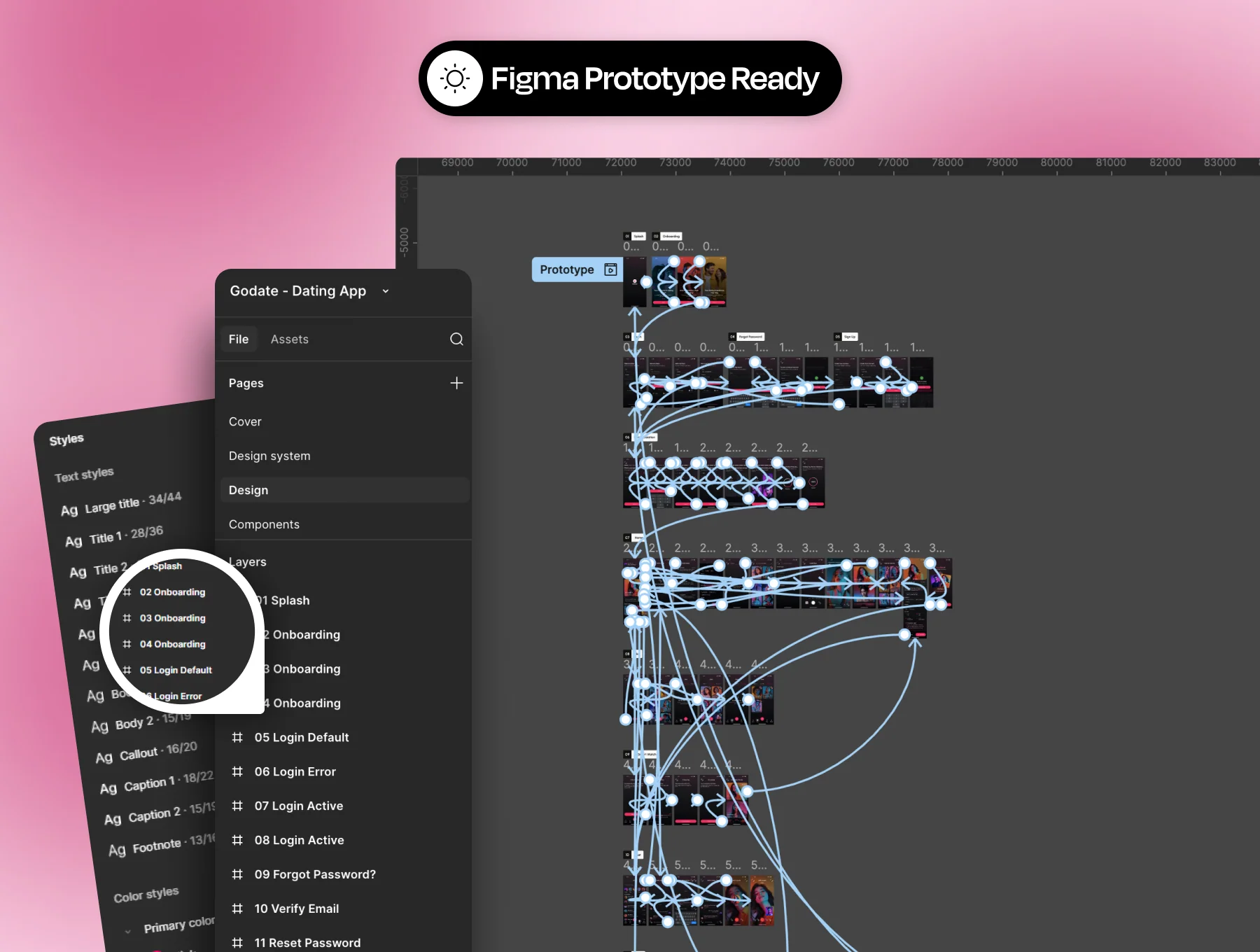Open the Cover page
Image resolution: width=1260 pixels, height=952 pixels.
[245, 422]
